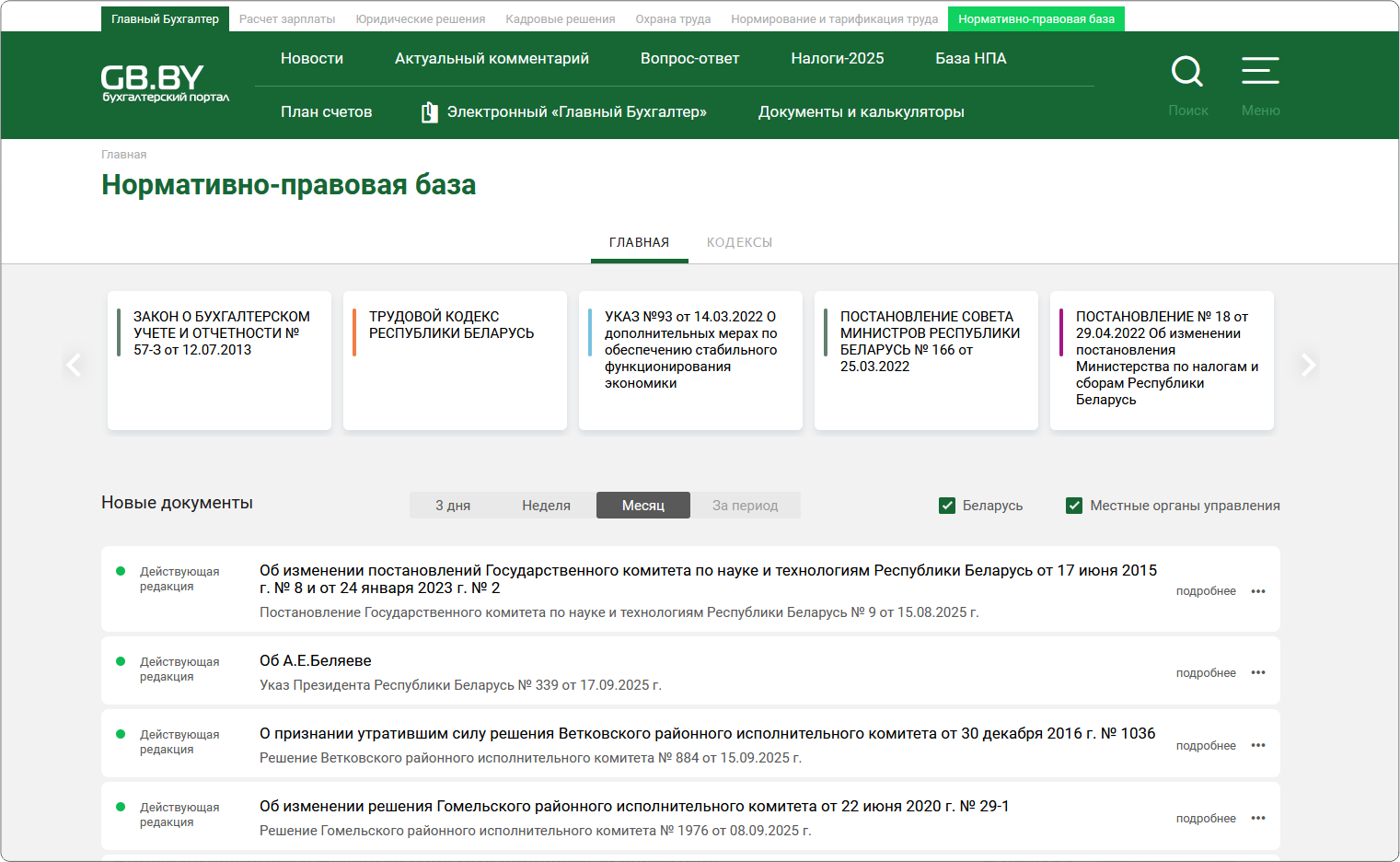Image resolution: width=1400 pixels, height=862 pixels.
Task: Click the search magnifier icon
Action: pyautogui.click(x=1186, y=72)
